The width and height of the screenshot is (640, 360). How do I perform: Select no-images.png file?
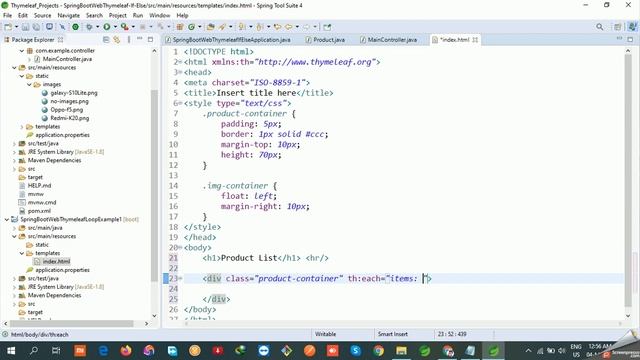[x=69, y=101]
